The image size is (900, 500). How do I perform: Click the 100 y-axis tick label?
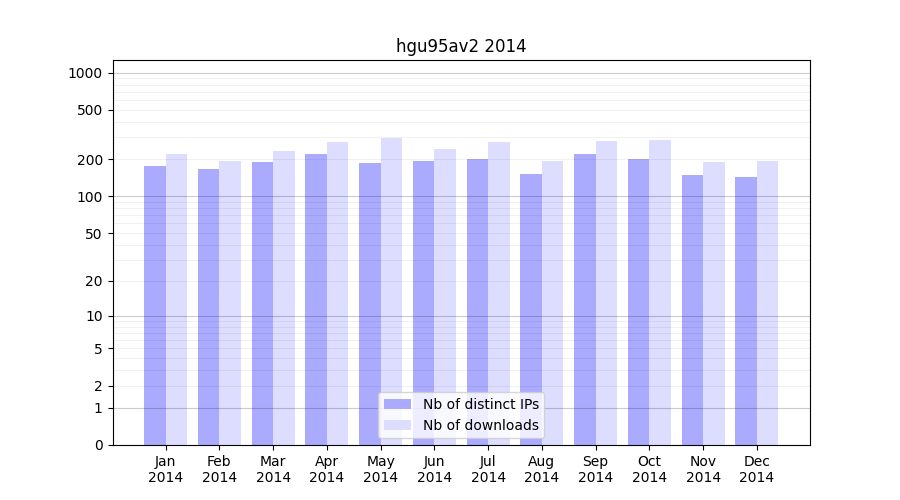click(89, 197)
